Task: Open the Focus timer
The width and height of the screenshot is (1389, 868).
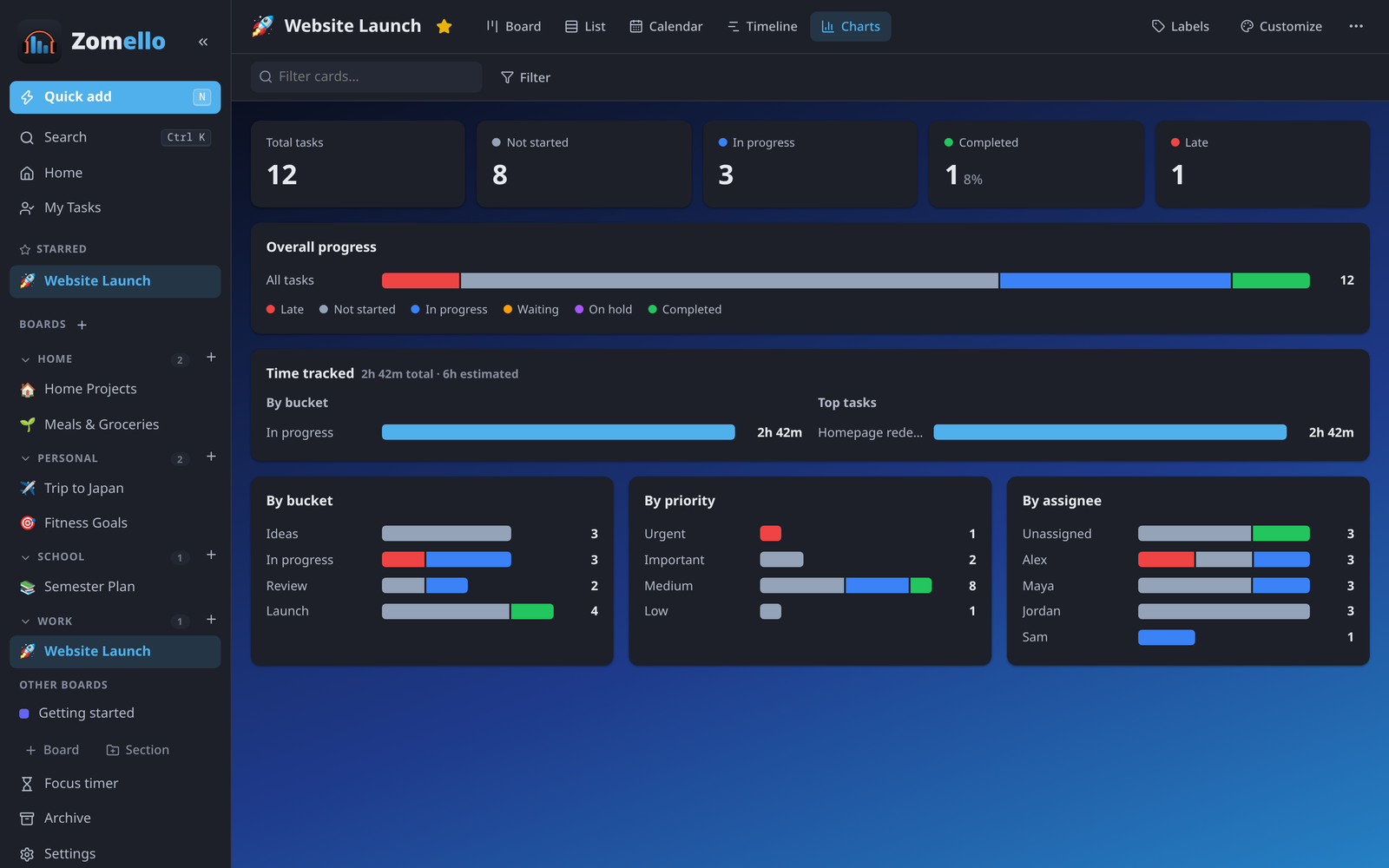Action: (x=115, y=783)
